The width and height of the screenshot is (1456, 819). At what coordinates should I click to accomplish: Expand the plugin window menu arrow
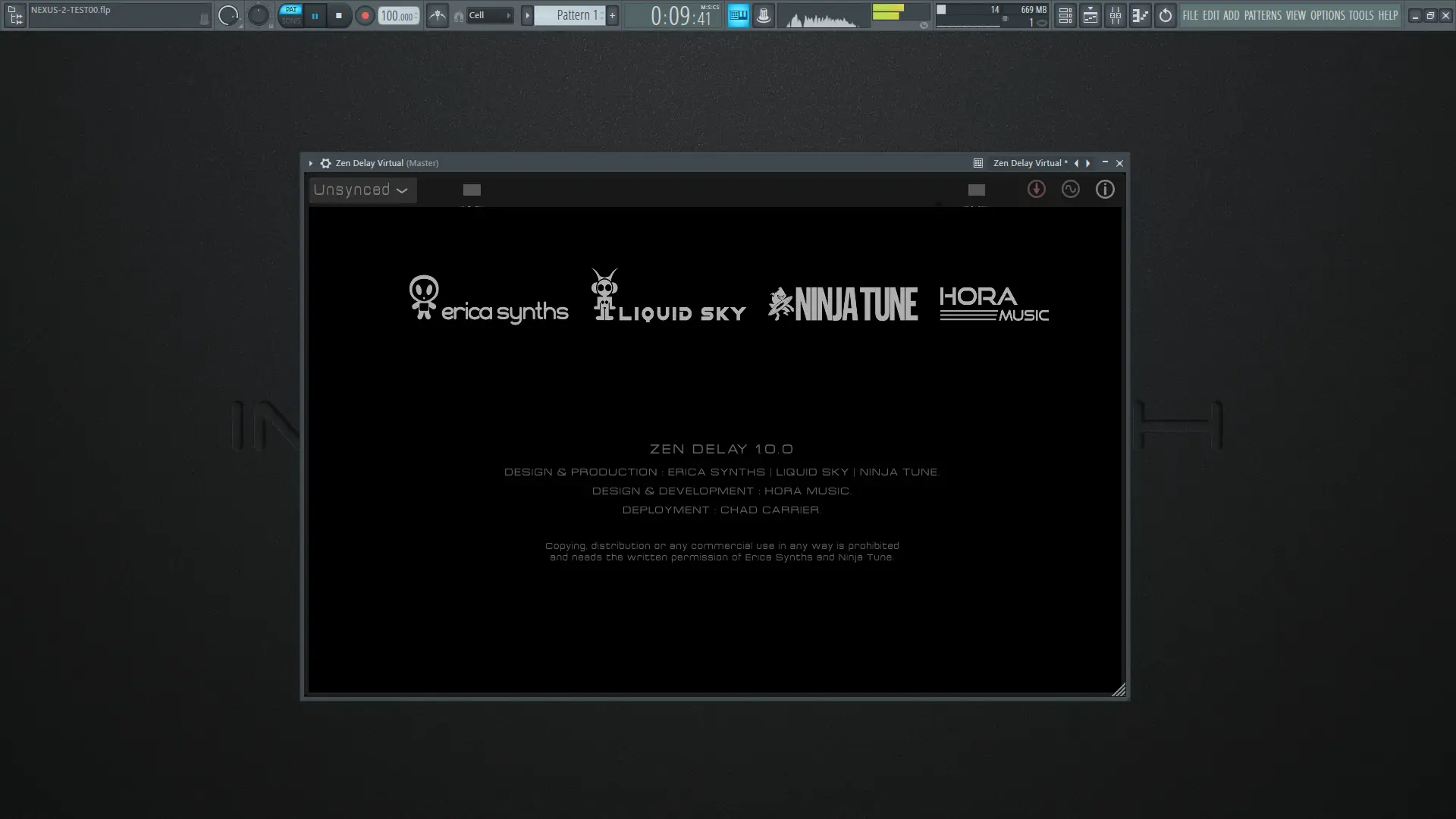[x=310, y=163]
